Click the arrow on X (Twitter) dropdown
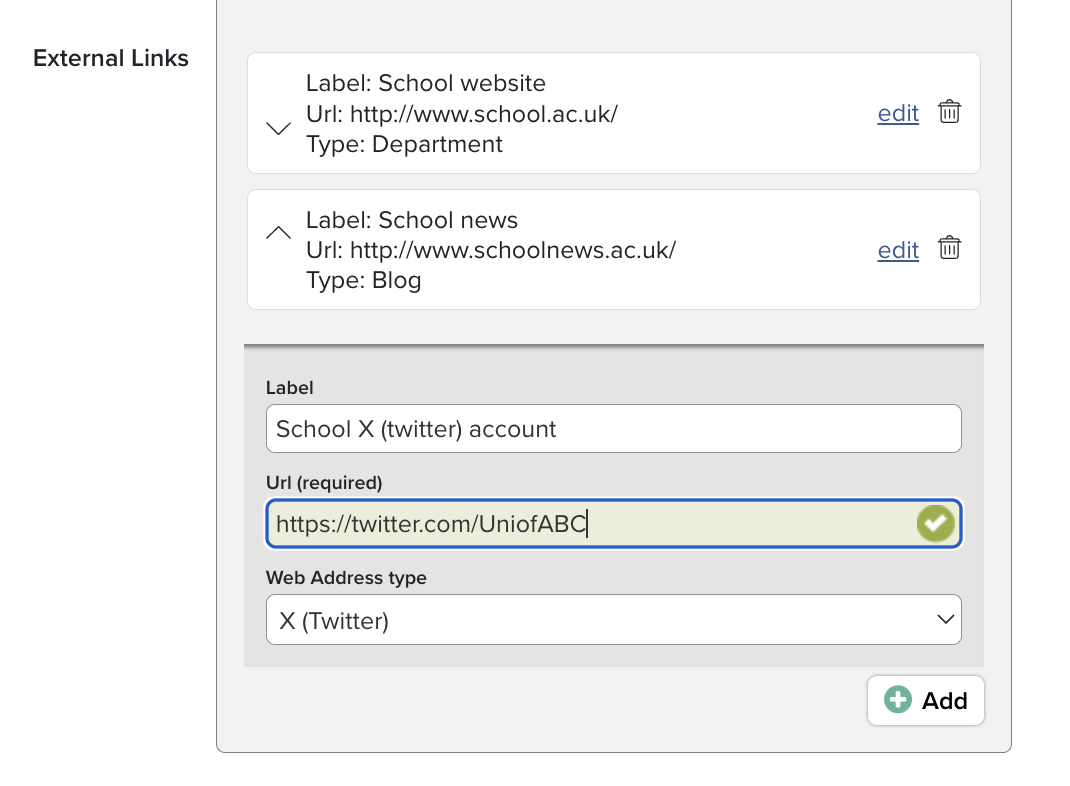Screen dimensions: 1070x786 tap(945, 620)
